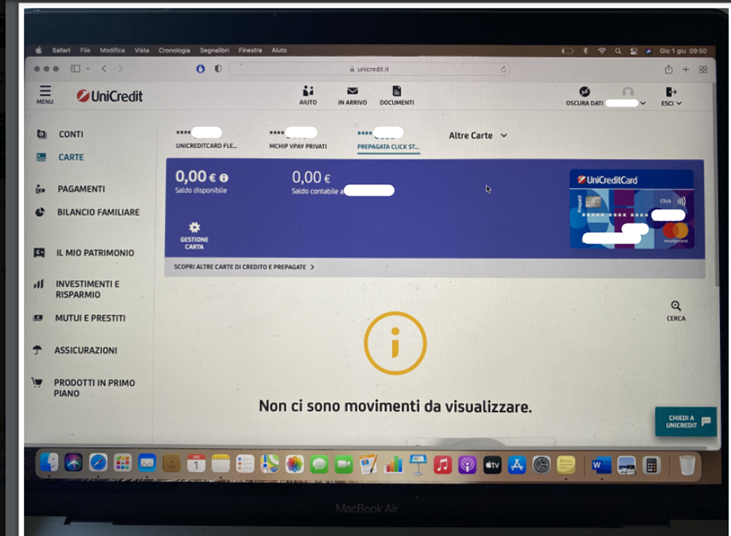Open the Documenti icon
Viewport: 731px width, 536px height.
tap(396, 92)
